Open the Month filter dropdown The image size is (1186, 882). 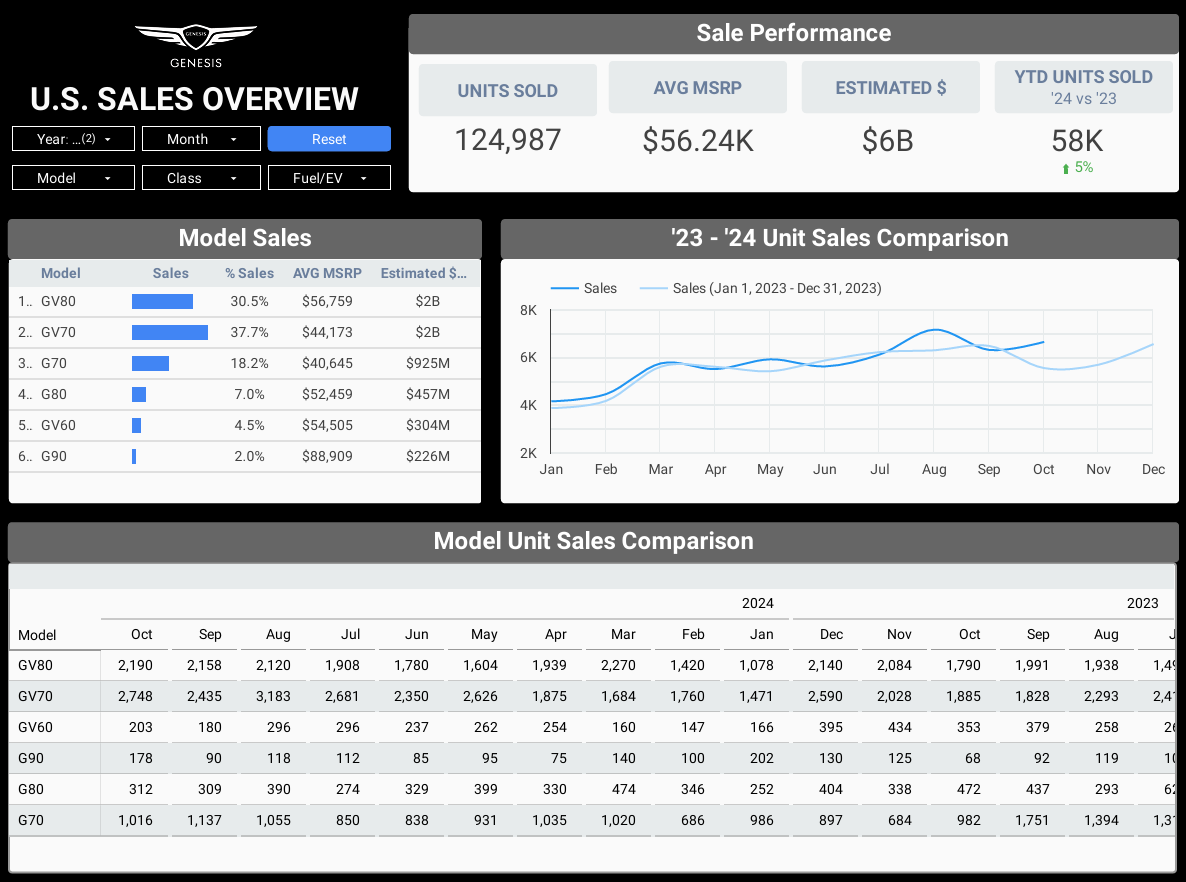(x=201, y=139)
